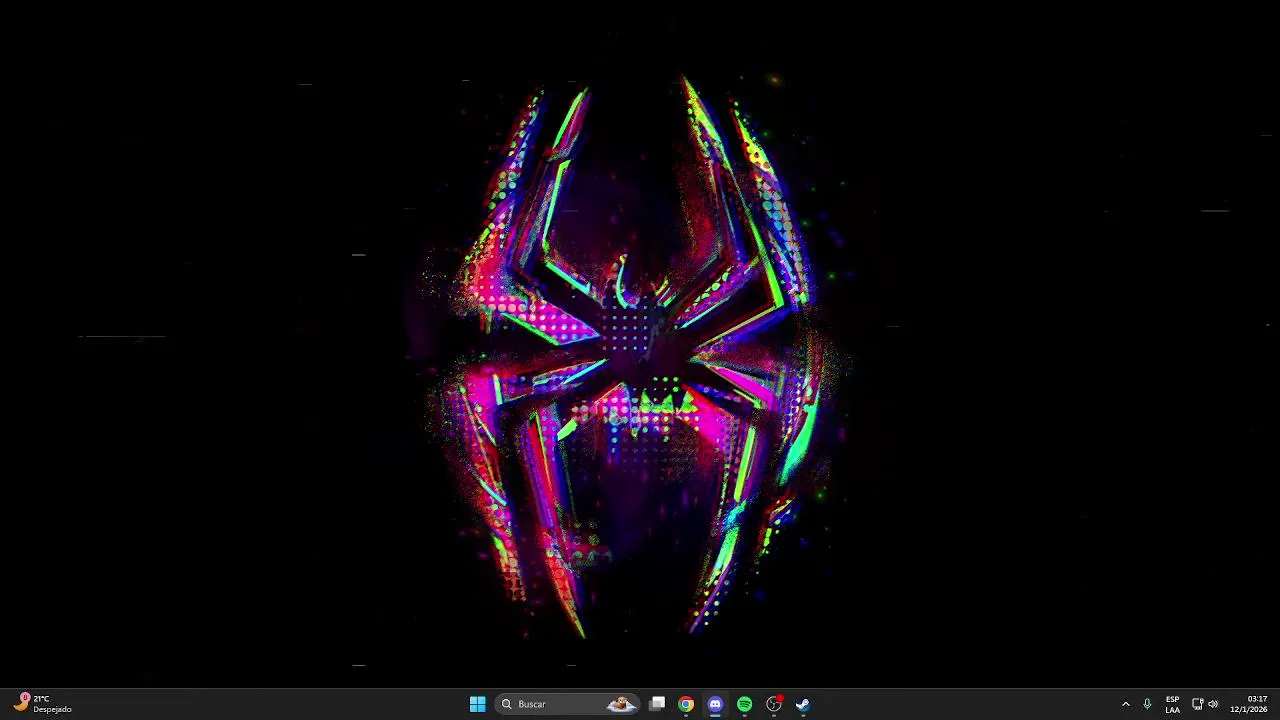Open the Windows Start menu
Viewport: 1280px width, 720px height.
pos(477,704)
